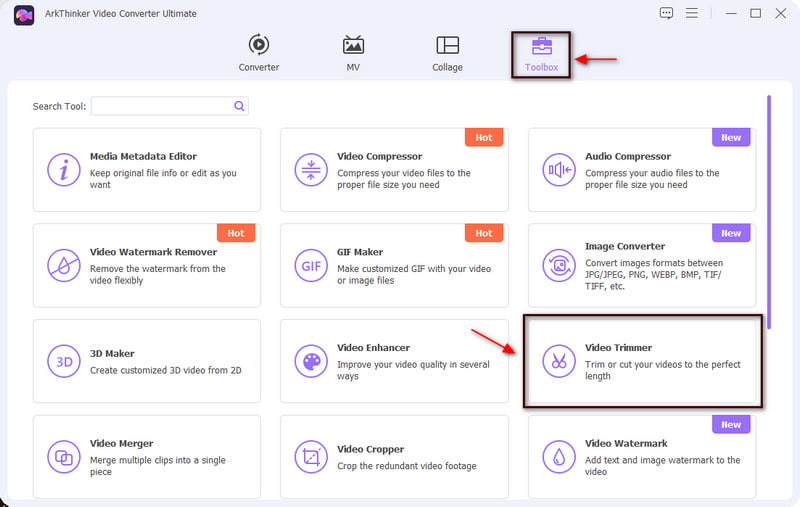800x507 pixels.
Task: Click 'Keep original file info' description
Action: pos(163,179)
